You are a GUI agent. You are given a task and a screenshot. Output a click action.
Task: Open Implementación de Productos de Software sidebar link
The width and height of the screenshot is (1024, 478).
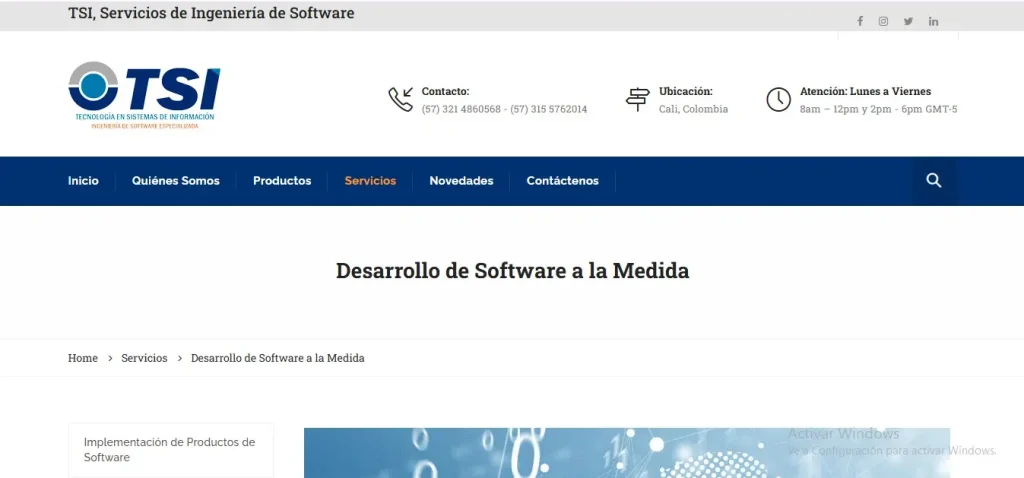point(171,450)
